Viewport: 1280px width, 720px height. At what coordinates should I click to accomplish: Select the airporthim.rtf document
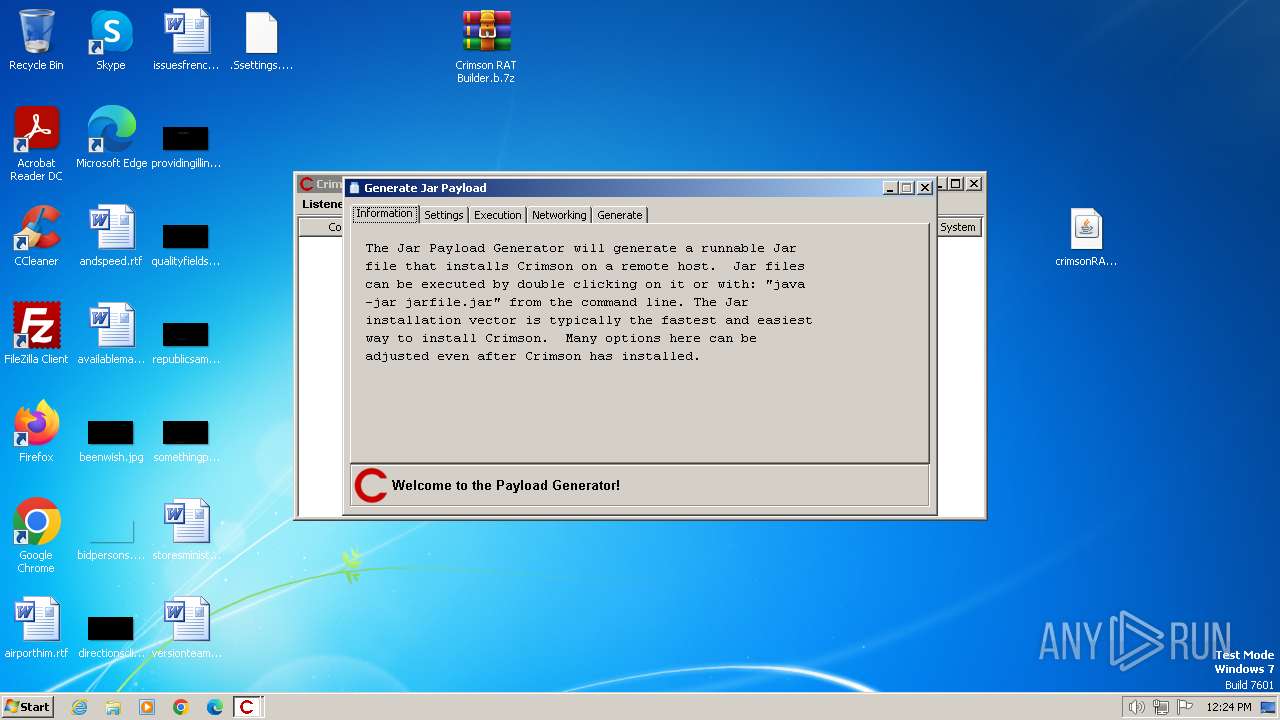click(36, 628)
